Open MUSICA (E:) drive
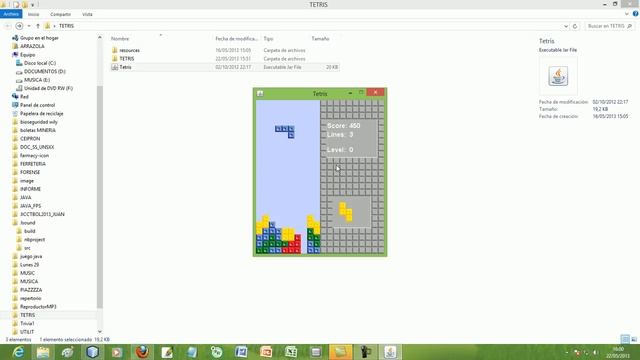The height and width of the screenshot is (360, 640). [x=37, y=80]
